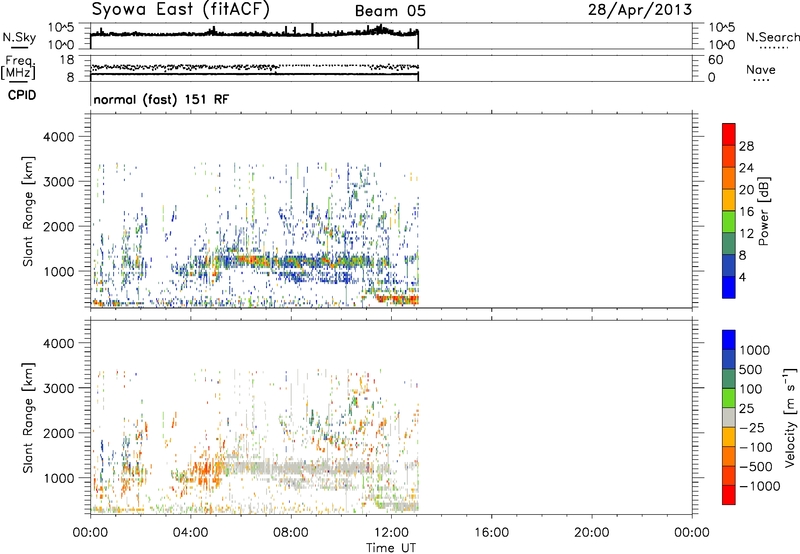Click the noise spike near 08:50 in N.Sky panel

click(312, 29)
